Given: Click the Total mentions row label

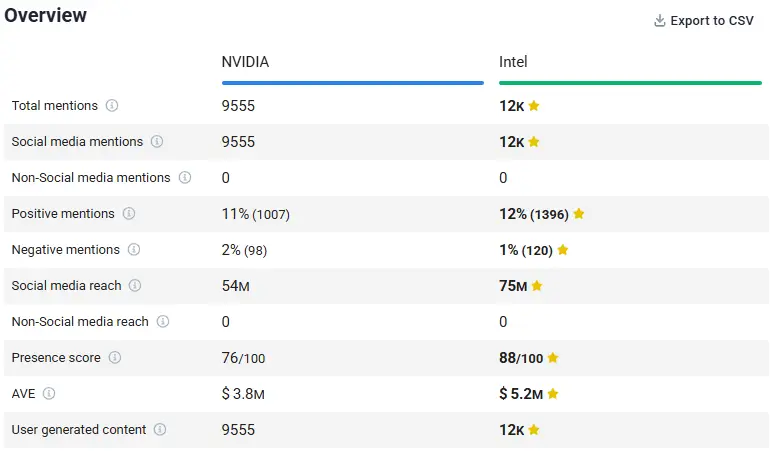Looking at the screenshot, I should 55,105.
